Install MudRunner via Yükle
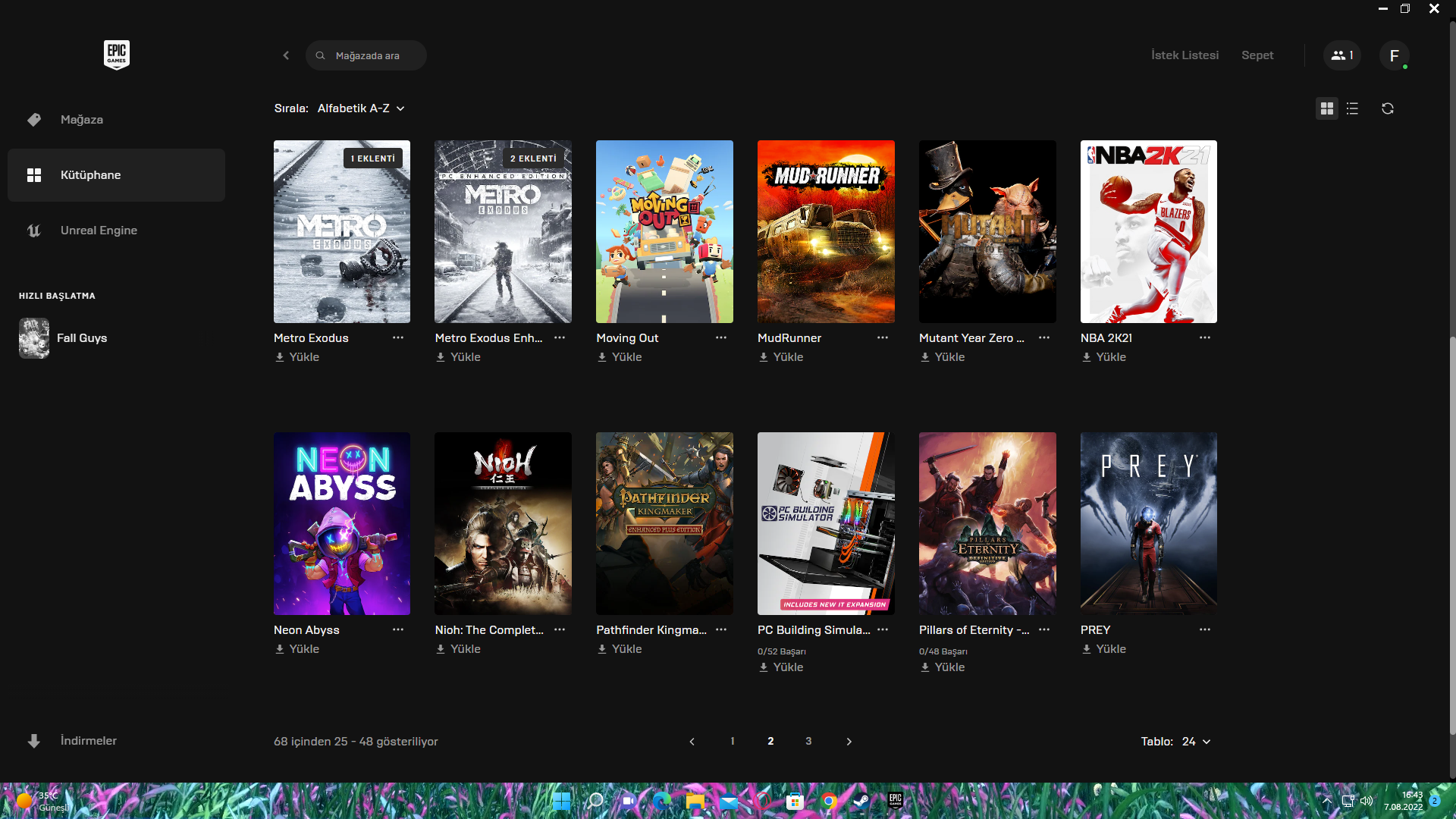 pos(781,357)
